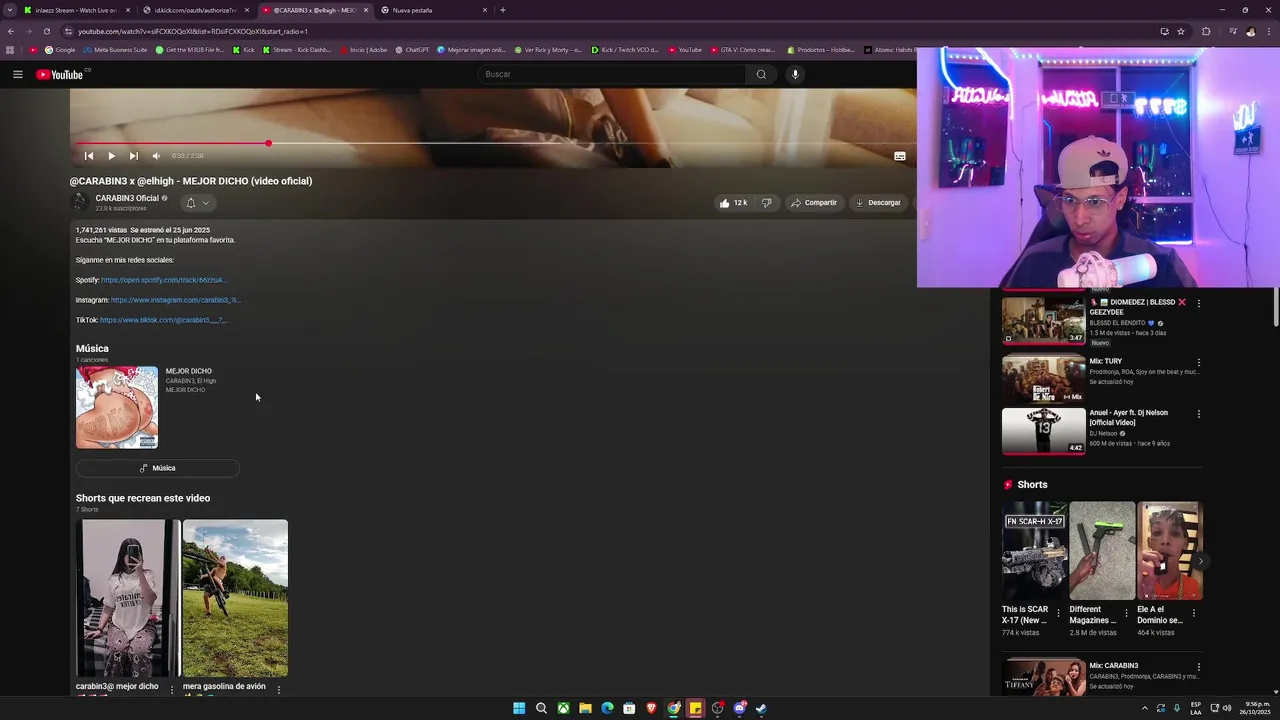Viewport: 1280px width, 720px height.
Task: Open Windows taskbar search
Action: (x=541, y=708)
